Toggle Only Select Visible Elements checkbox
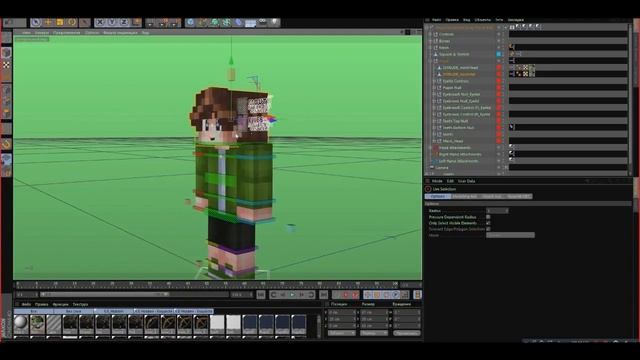The image size is (640, 360). pyautogui.click(x=488, y=223)
